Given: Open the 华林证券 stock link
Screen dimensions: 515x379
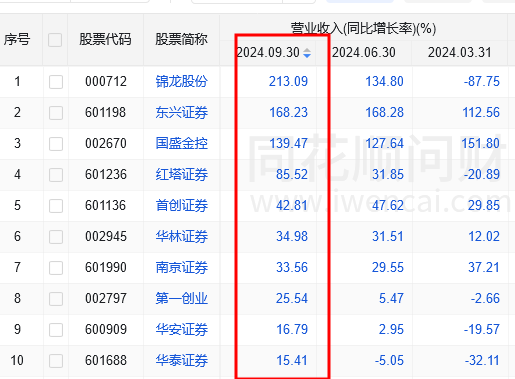Looking at the screenshot, I should pos(182,236).
